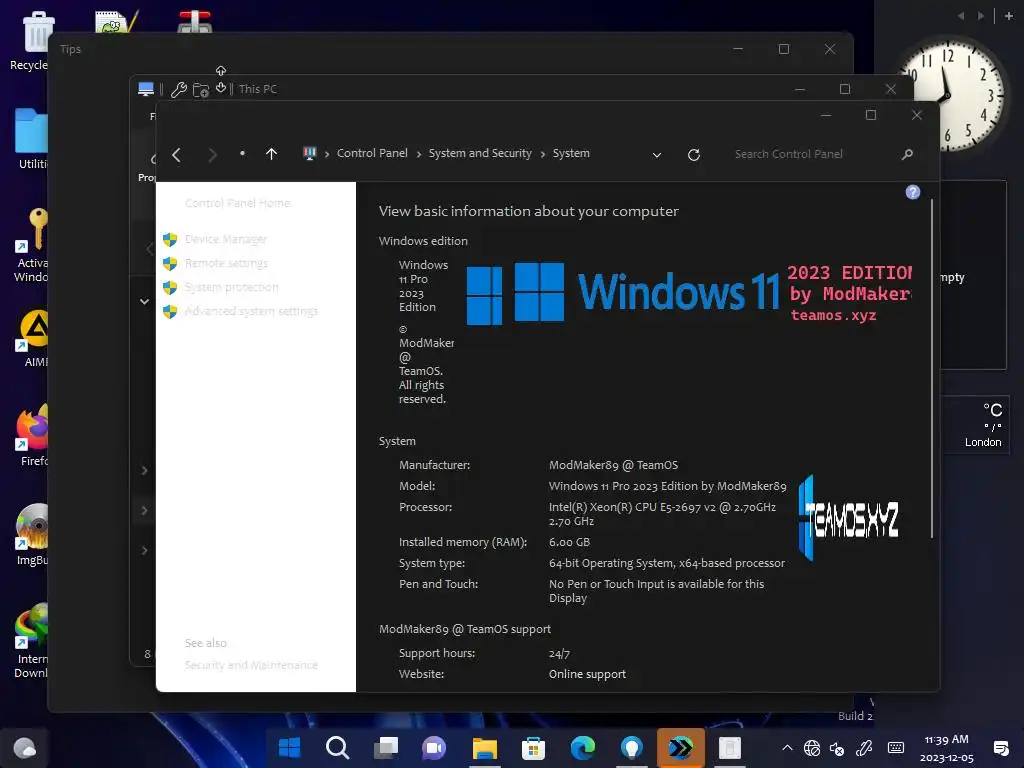Open the address bar history dropdown
This screenshot has width=1024, height=768.
pyautogui.click(x=656, y=155)
